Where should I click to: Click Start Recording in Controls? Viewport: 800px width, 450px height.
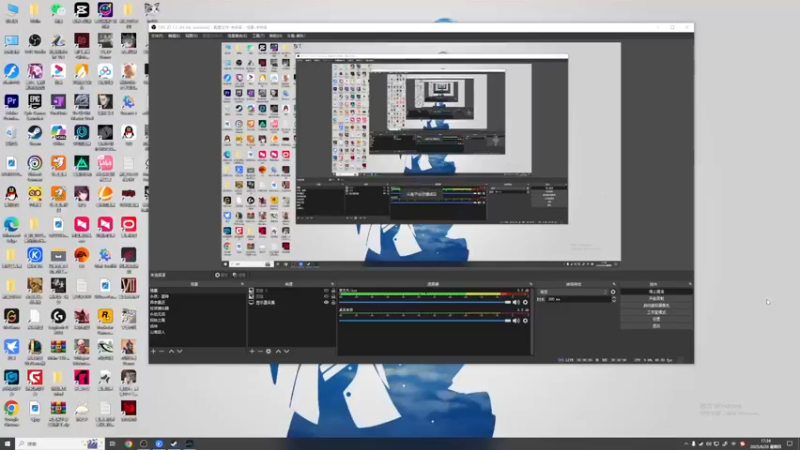(x=657, y=298)
